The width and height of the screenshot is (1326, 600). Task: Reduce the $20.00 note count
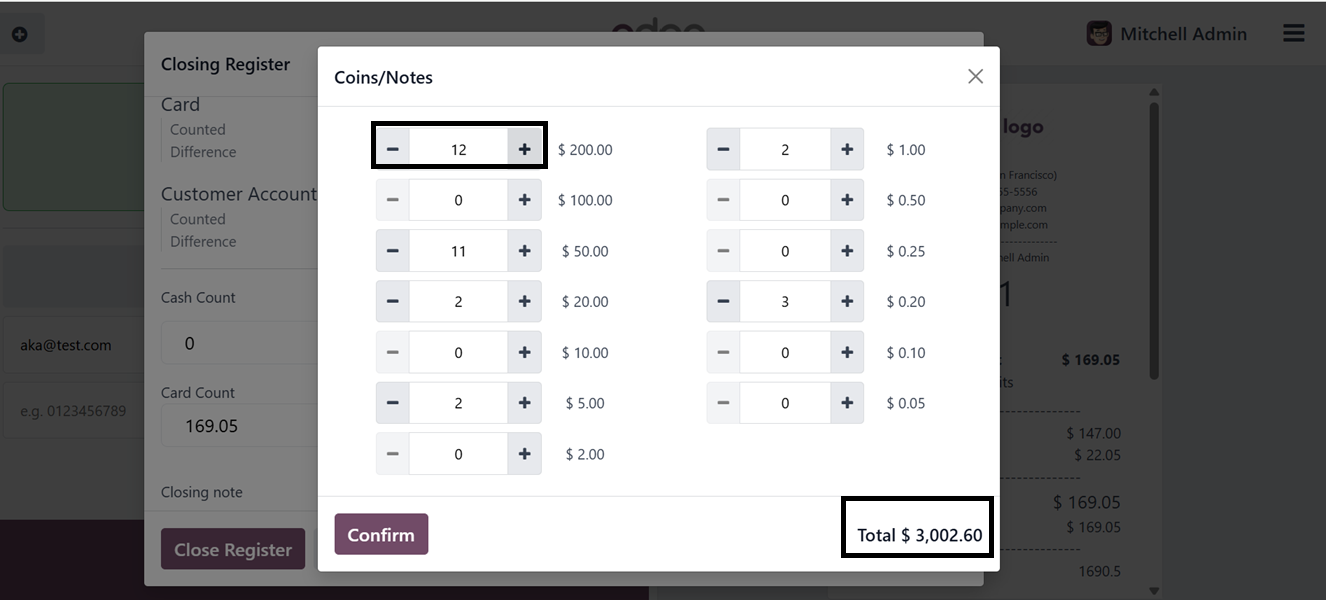point(393,302)
